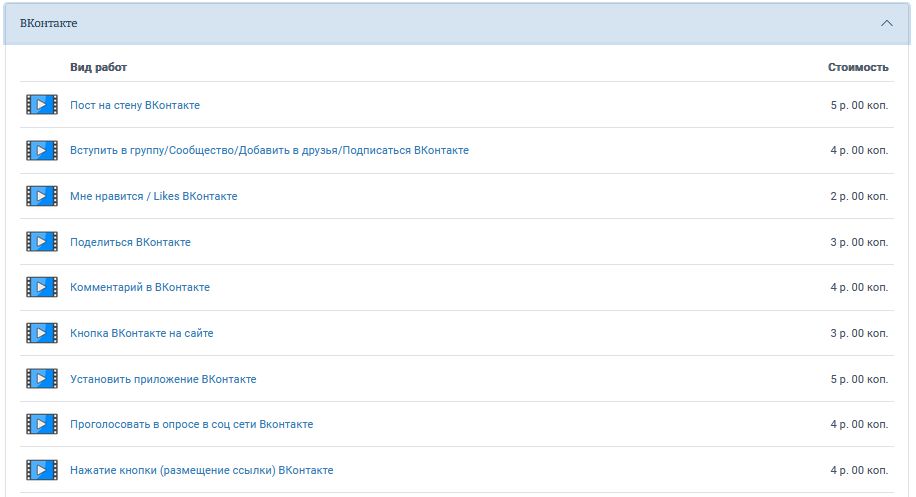Open 'Проголосовать в опросе в соц сети' link

coord(191,425)
